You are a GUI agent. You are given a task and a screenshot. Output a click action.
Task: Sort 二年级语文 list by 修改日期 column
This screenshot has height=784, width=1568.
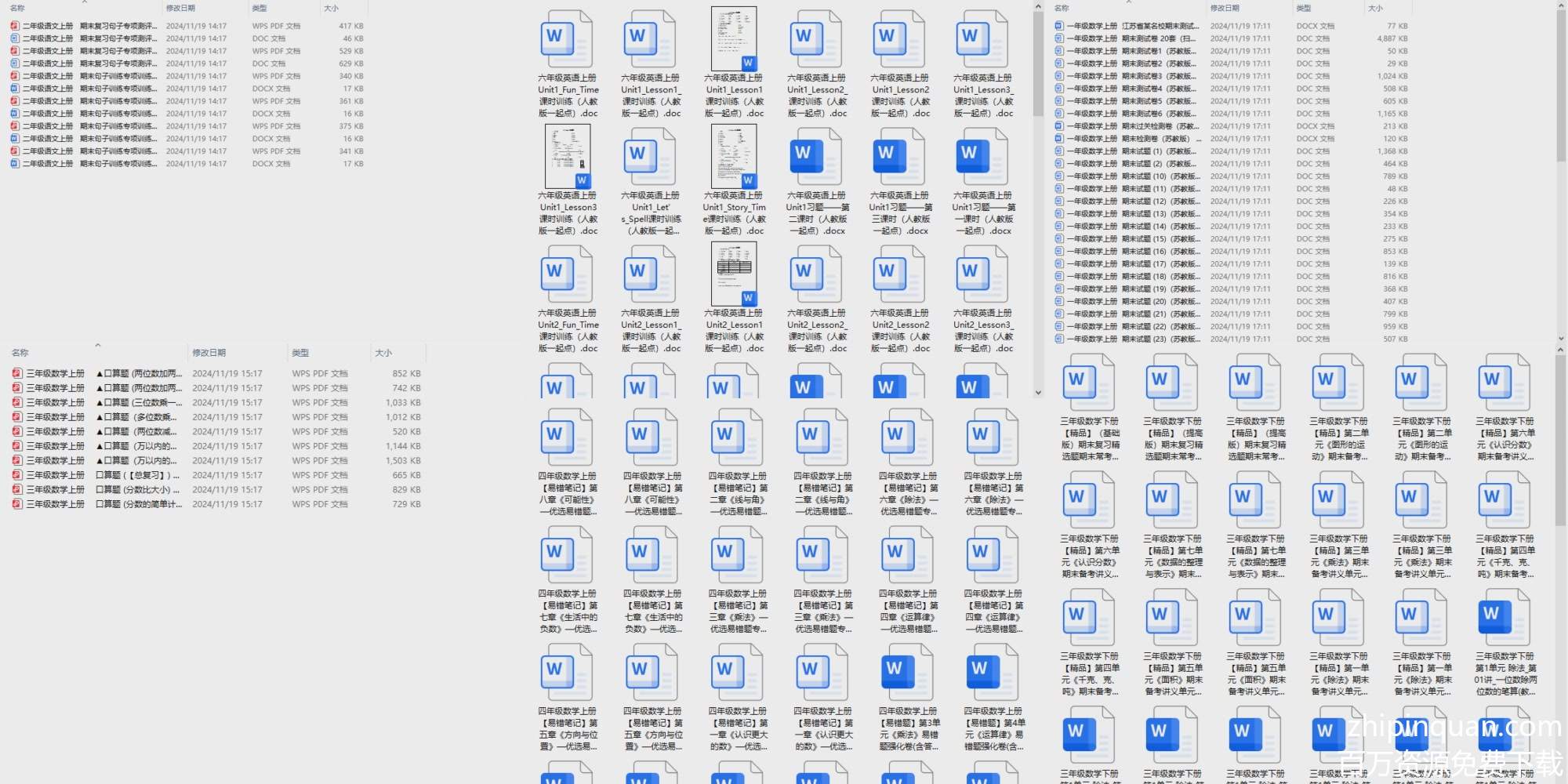[x=180, y=8]
